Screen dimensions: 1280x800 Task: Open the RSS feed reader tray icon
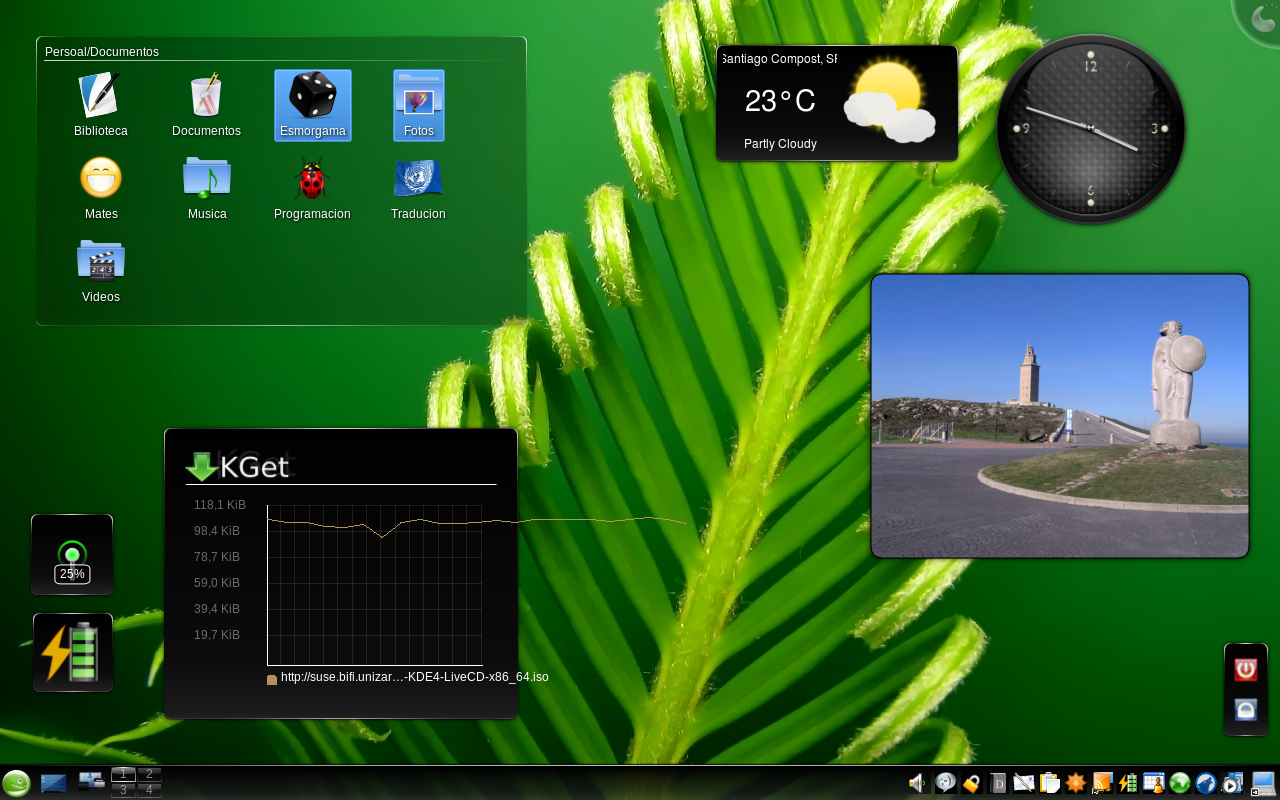click(1101, 783)
